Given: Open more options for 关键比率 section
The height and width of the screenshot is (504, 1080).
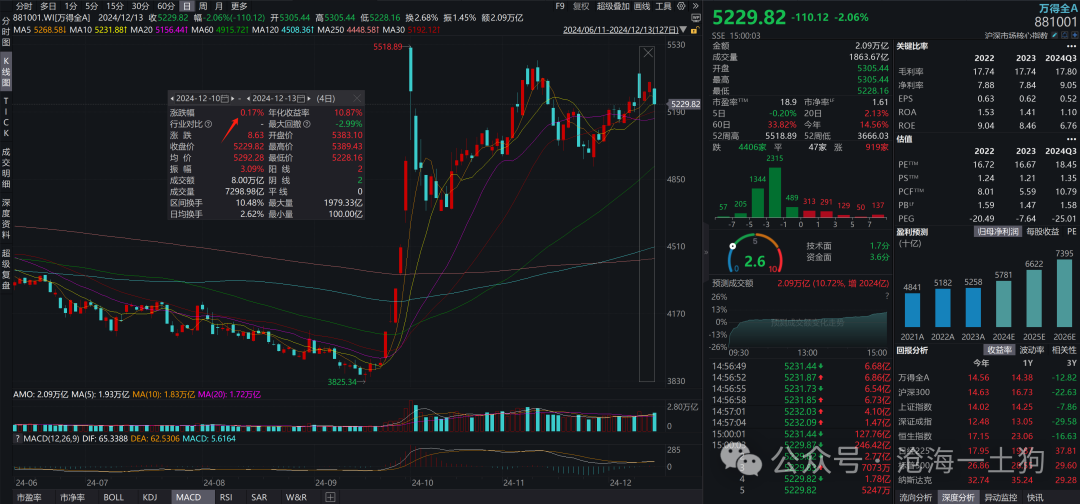Looking at the screenshot, I should tap(1072, 46).
